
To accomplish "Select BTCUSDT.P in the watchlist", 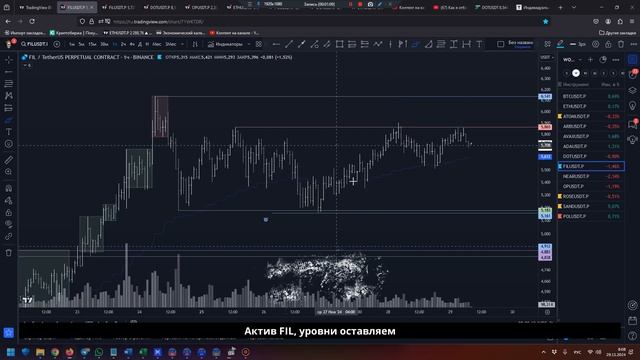I will coord(591,96).
